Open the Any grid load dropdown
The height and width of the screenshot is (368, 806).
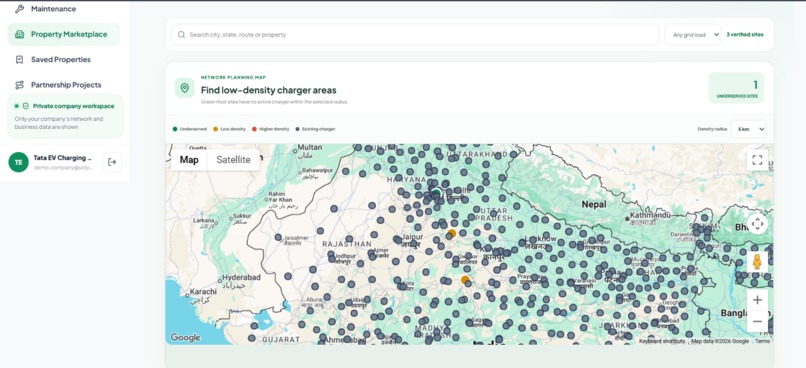coord(692,35)
